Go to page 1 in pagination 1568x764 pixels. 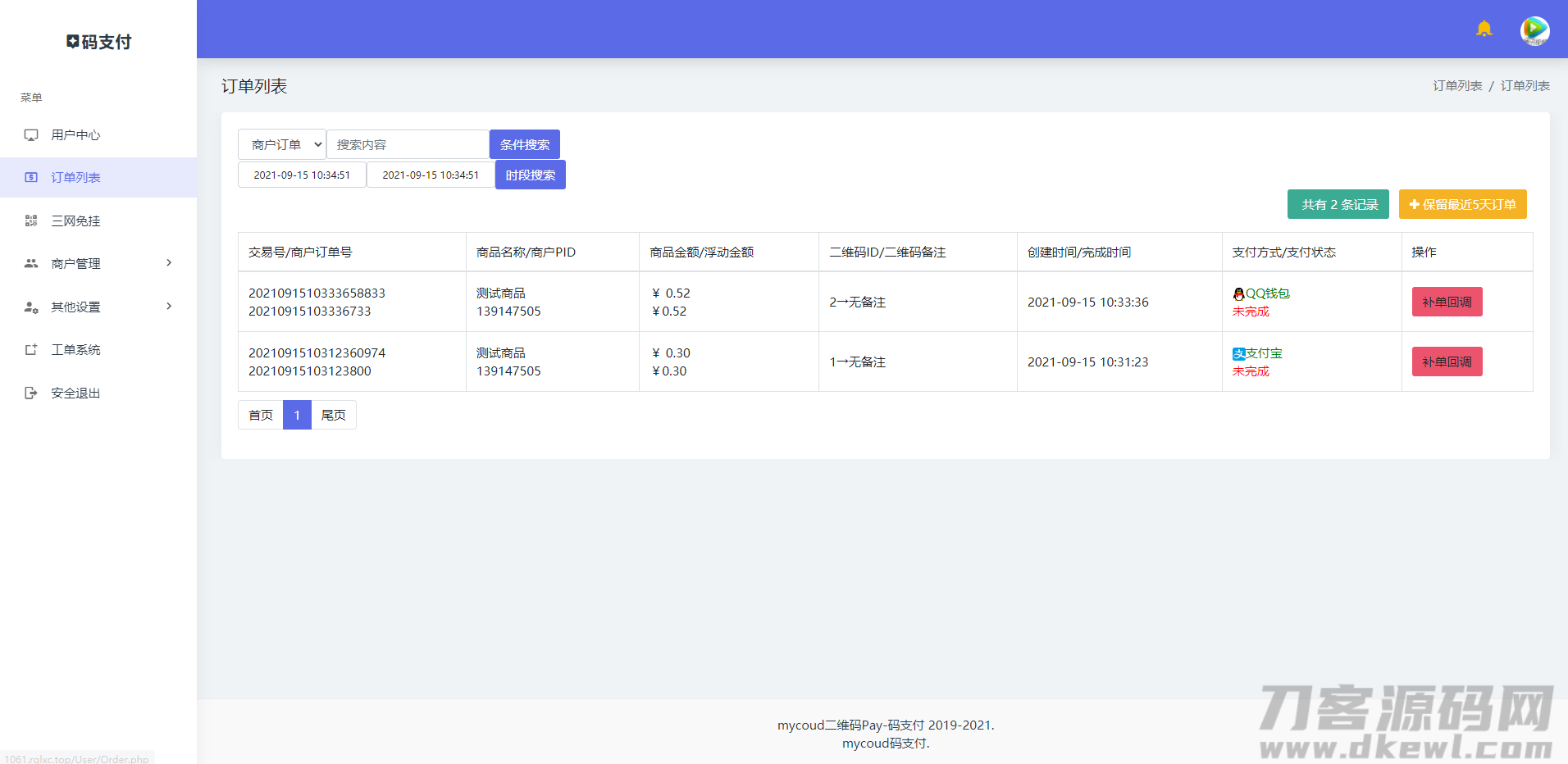click(297, 415)
